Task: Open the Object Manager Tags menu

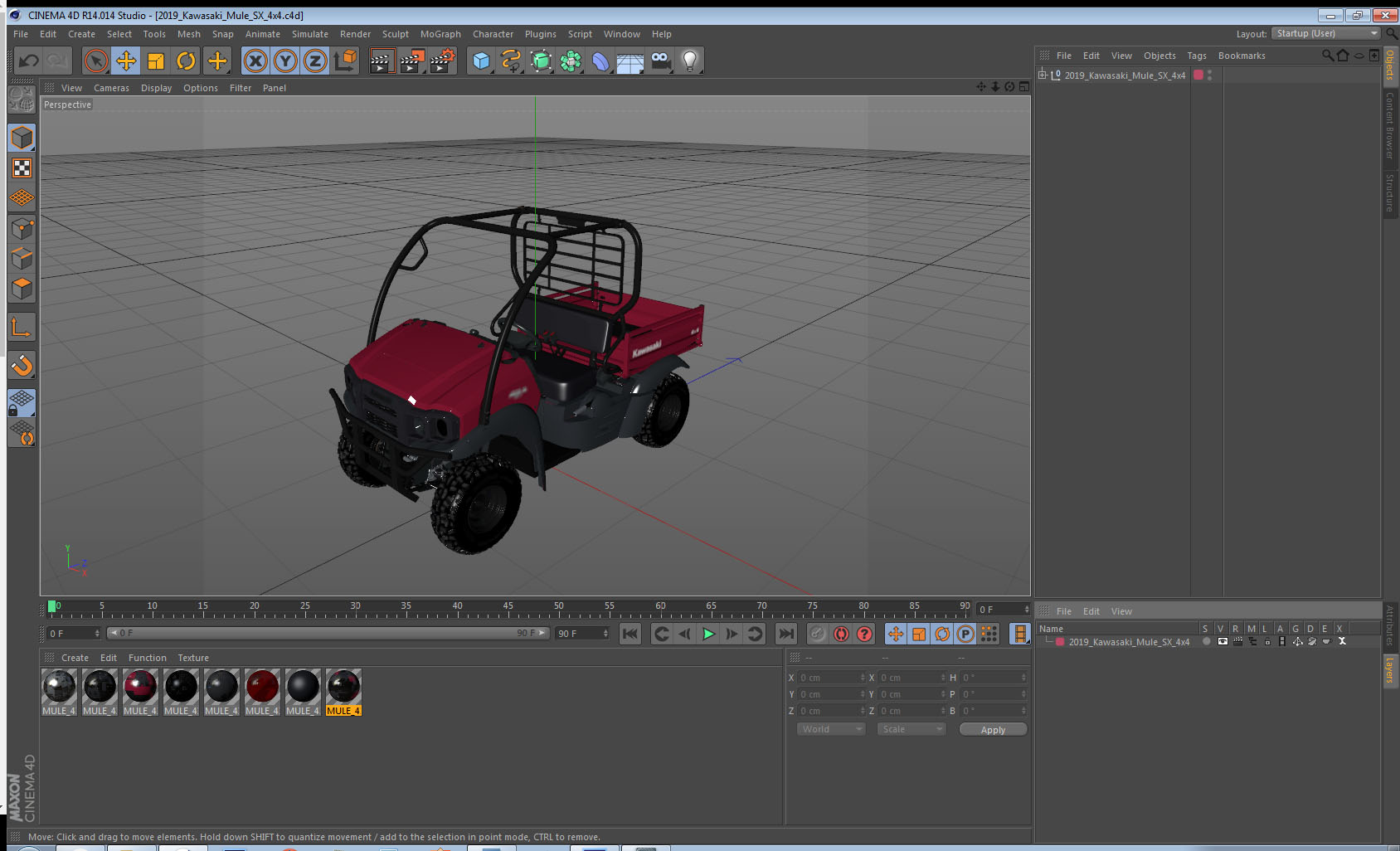Action: pyautogui.click(x=1197, y=56)
